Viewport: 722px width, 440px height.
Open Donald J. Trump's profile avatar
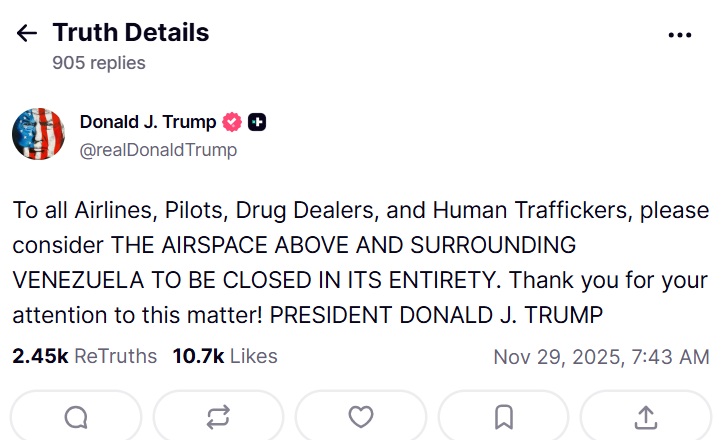pos(39,134)
